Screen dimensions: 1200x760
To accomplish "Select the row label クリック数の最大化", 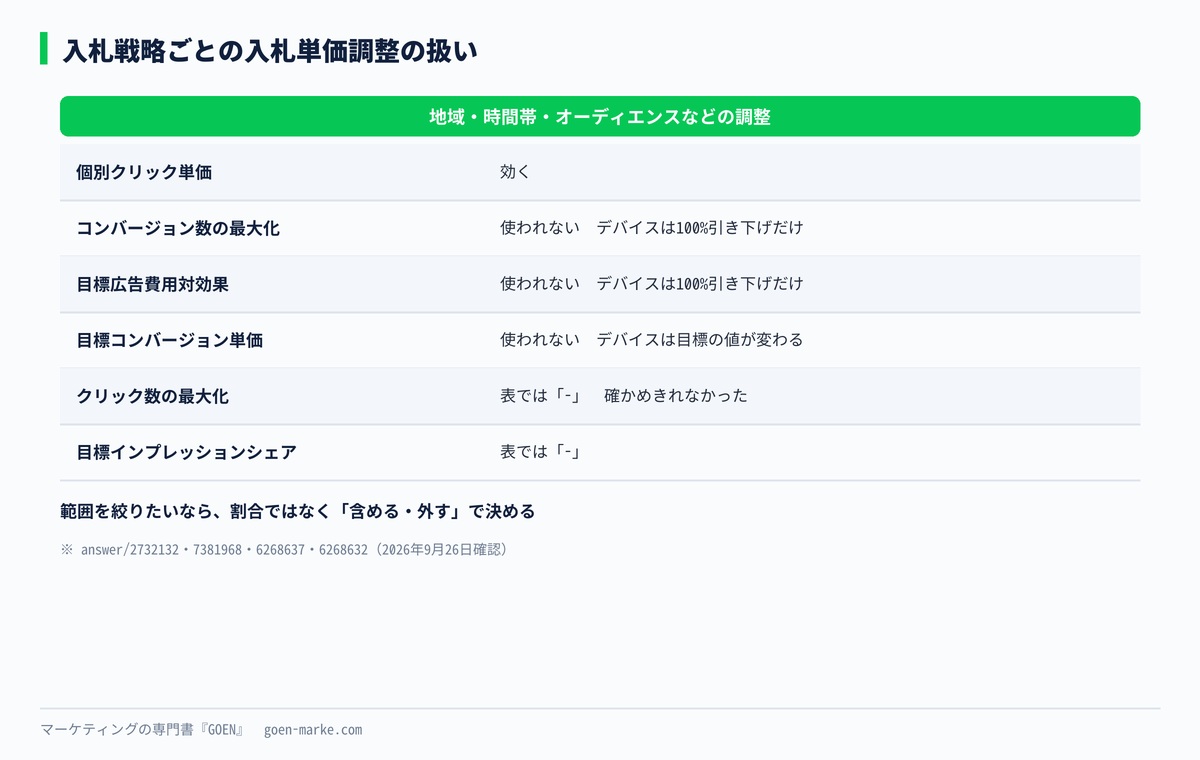I will 153,396.
